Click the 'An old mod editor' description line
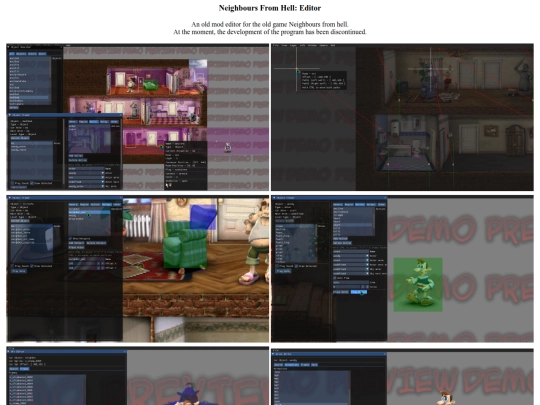Viewport: 540px width, 405px height. click(x=270, y=24)
